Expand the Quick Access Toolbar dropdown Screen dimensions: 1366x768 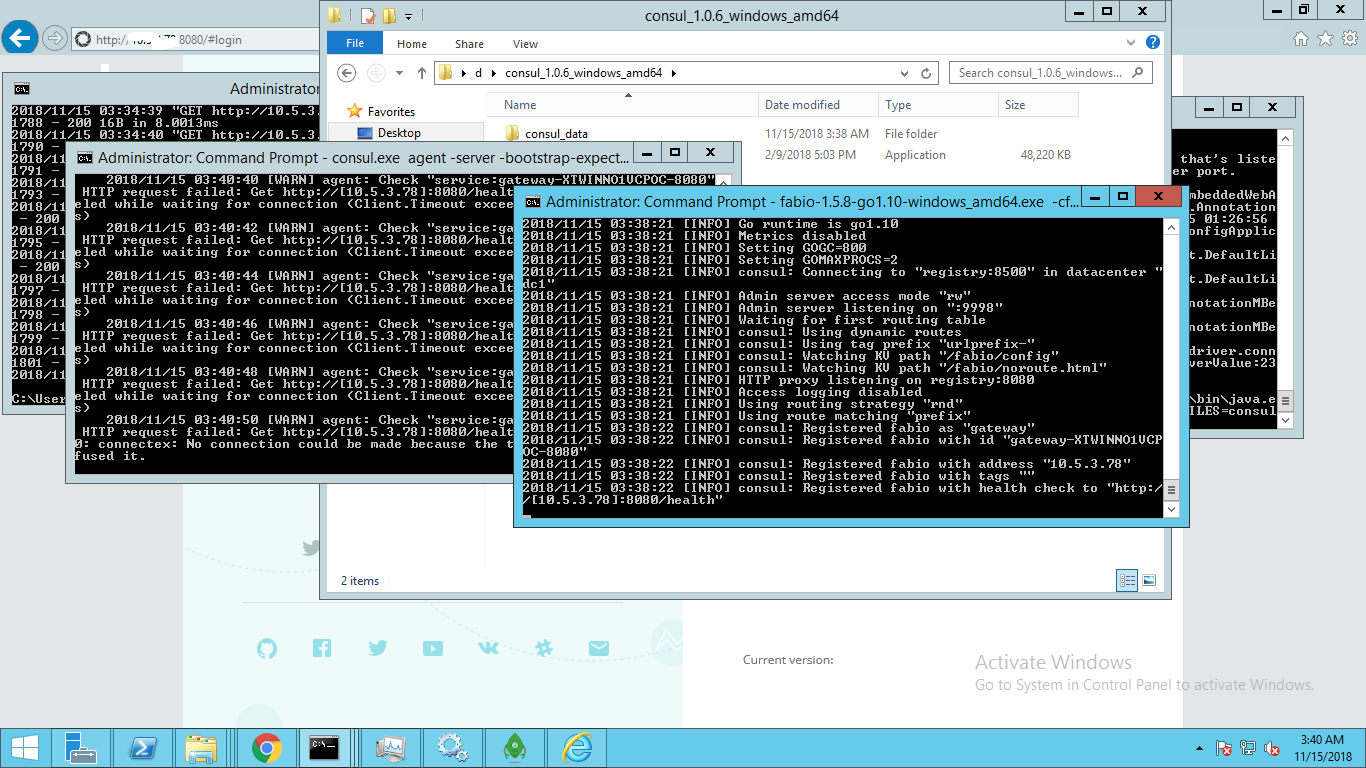tap(410, 14)
